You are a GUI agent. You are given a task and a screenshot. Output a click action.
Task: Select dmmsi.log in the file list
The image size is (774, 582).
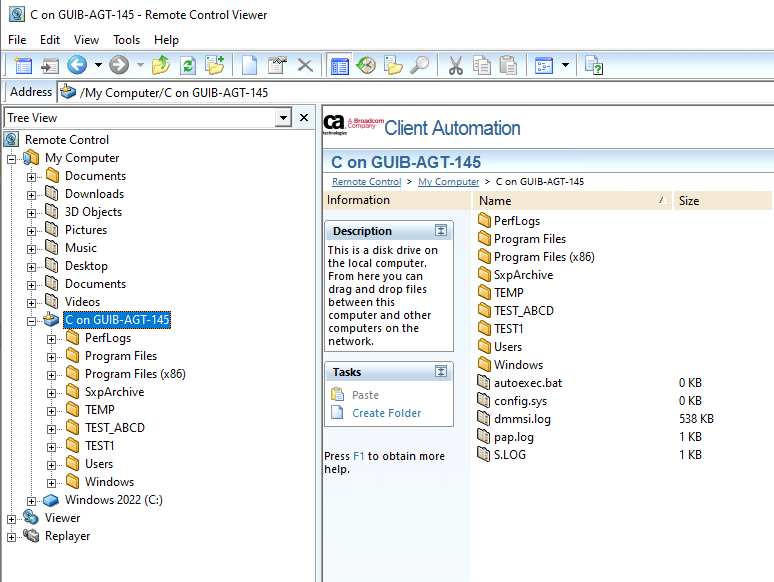(x=522, y=419)
